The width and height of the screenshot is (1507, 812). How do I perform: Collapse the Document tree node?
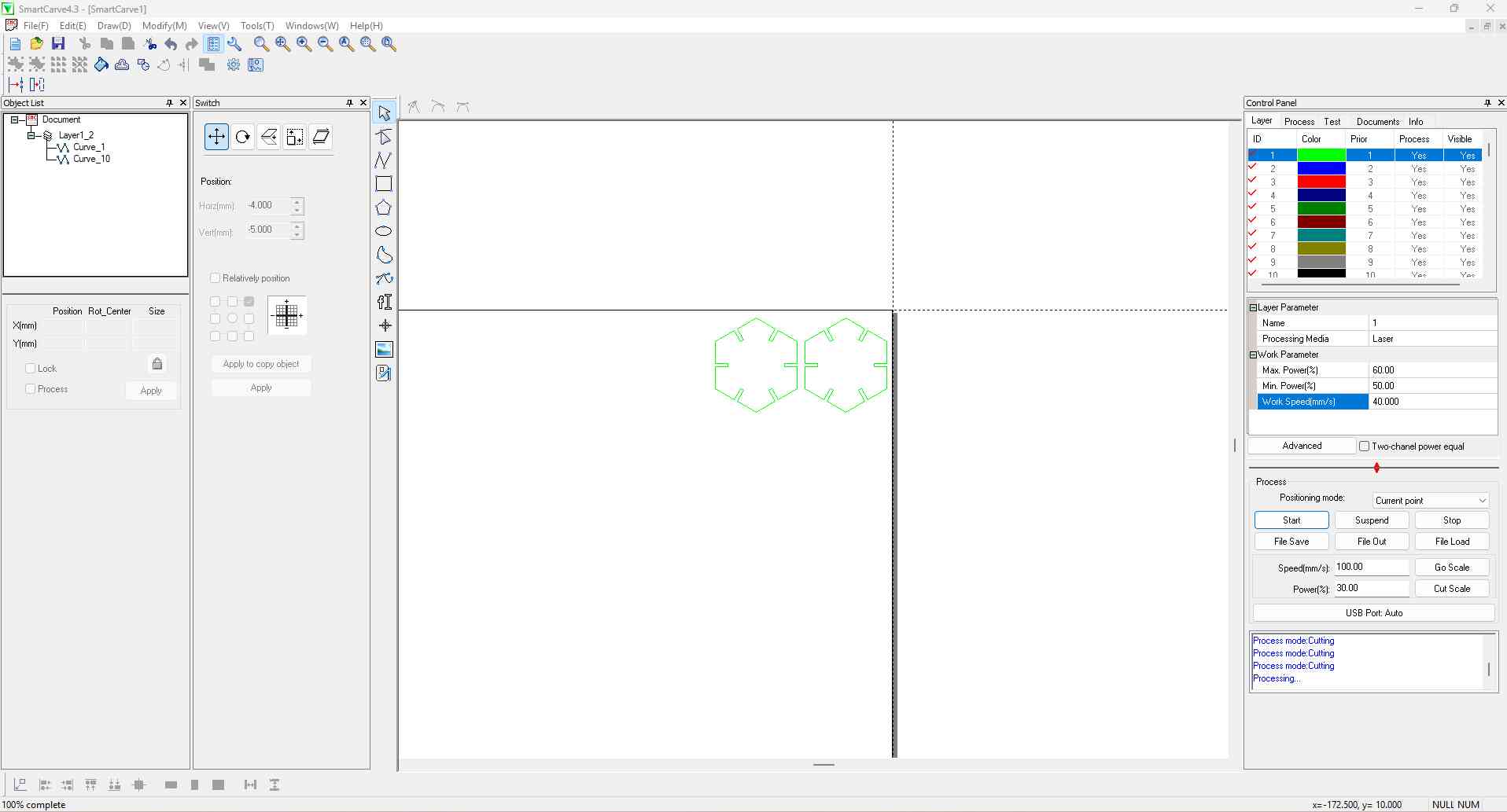(x=14, y=119)
